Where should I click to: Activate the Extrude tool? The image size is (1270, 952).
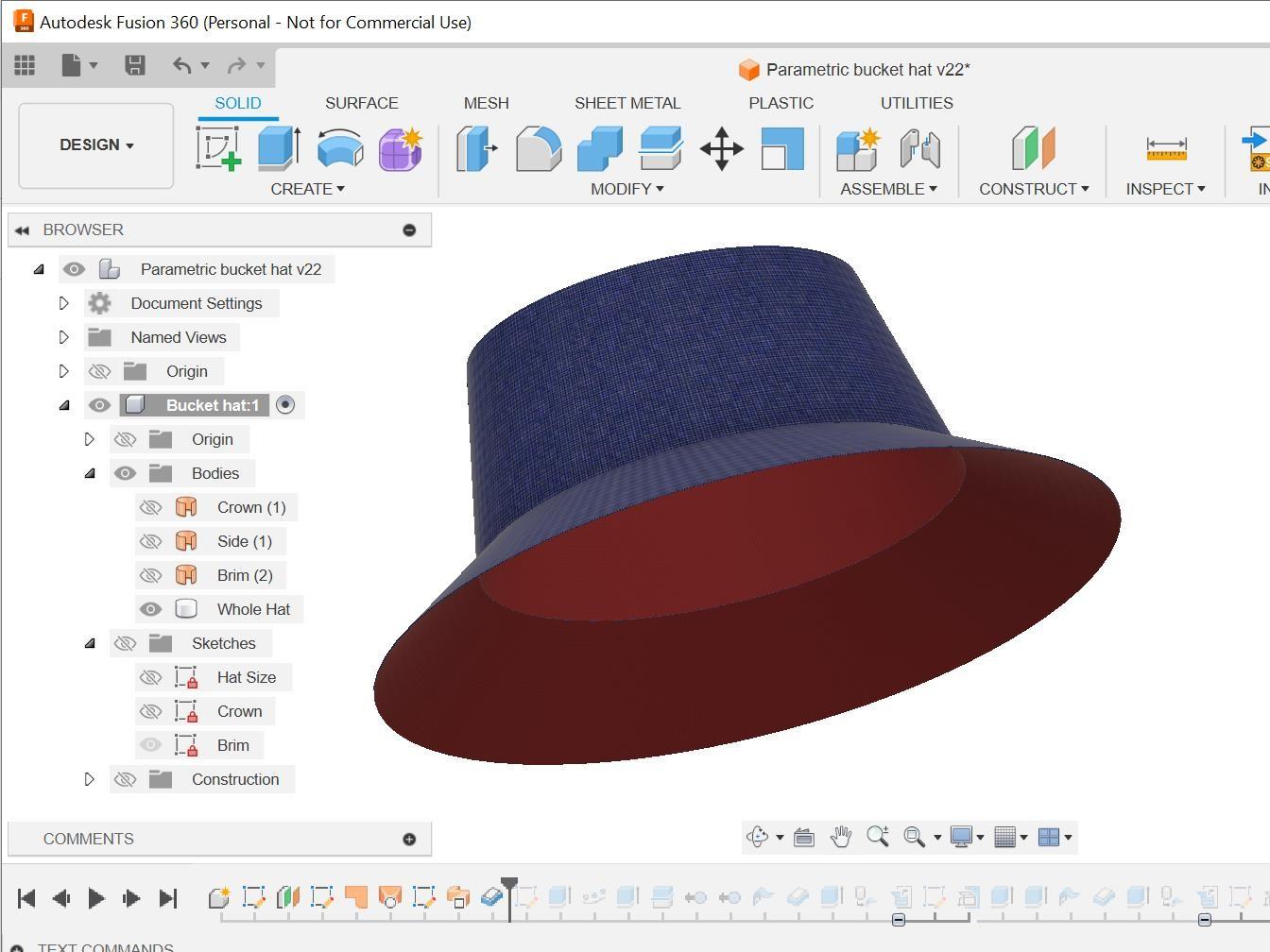click(278, 149)
